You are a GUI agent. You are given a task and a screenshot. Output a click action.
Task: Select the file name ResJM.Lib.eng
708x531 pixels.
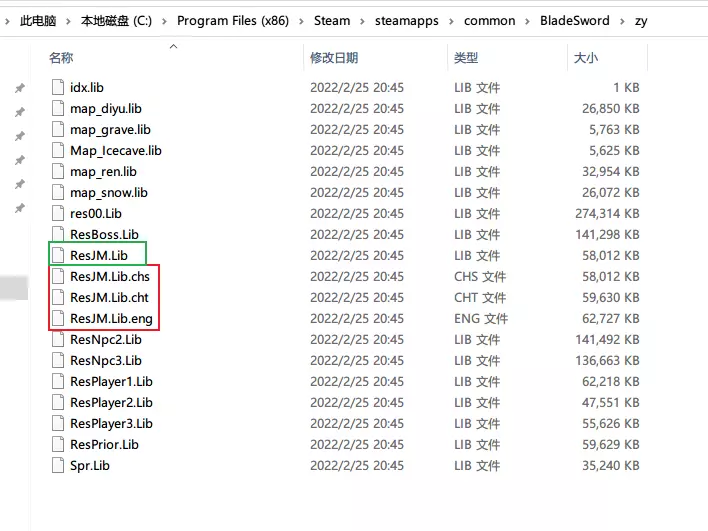point(111,318)
